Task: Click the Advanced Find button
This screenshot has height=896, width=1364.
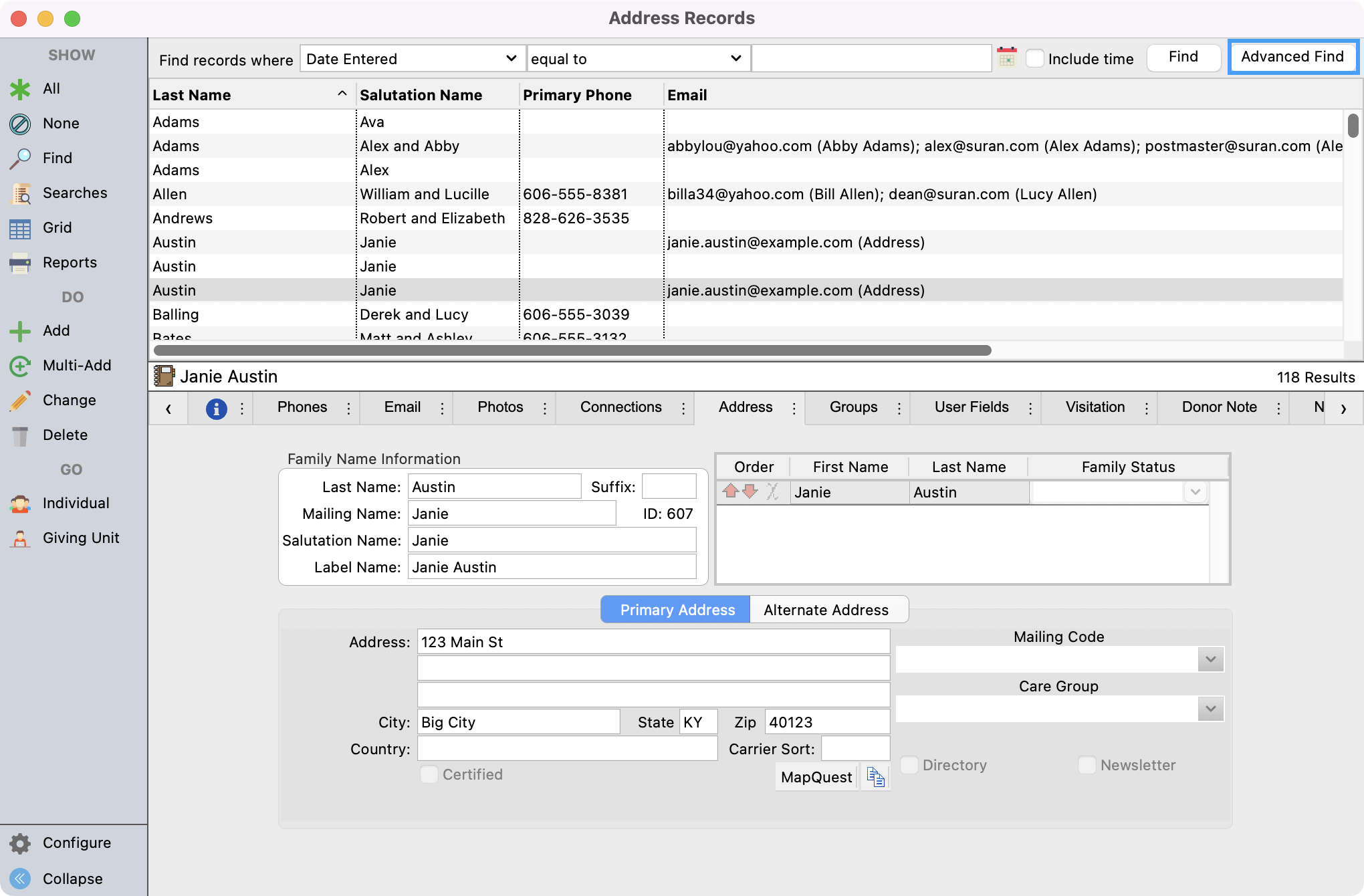Action: 1292,57
